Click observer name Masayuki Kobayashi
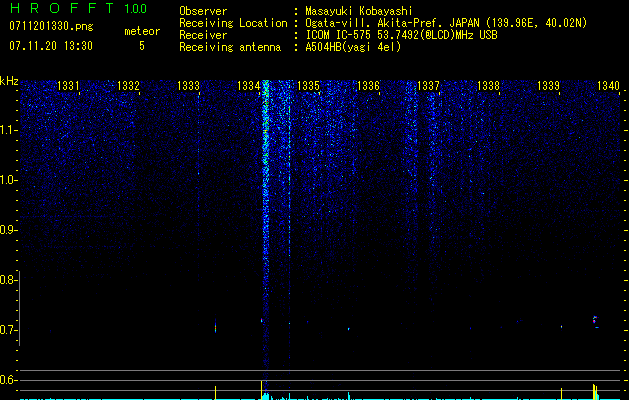 (x=358, y=11)
